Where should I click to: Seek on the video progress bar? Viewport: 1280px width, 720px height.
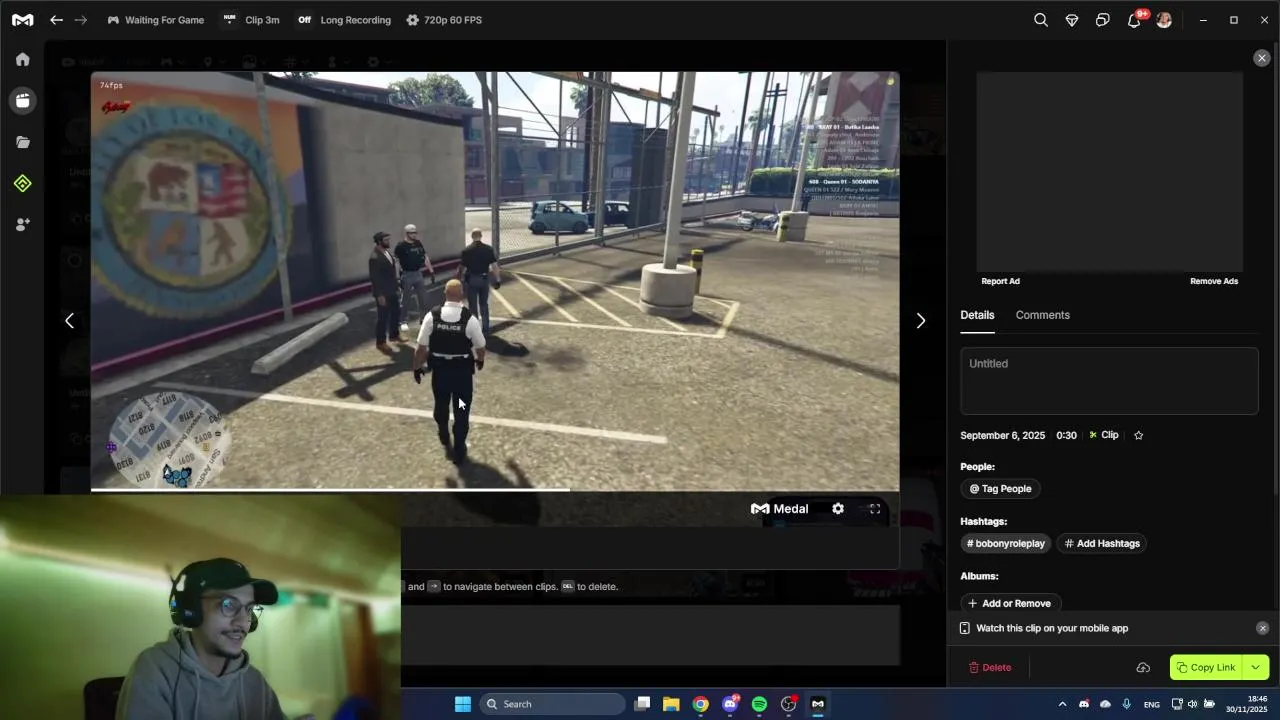click(x=495, y=490)
